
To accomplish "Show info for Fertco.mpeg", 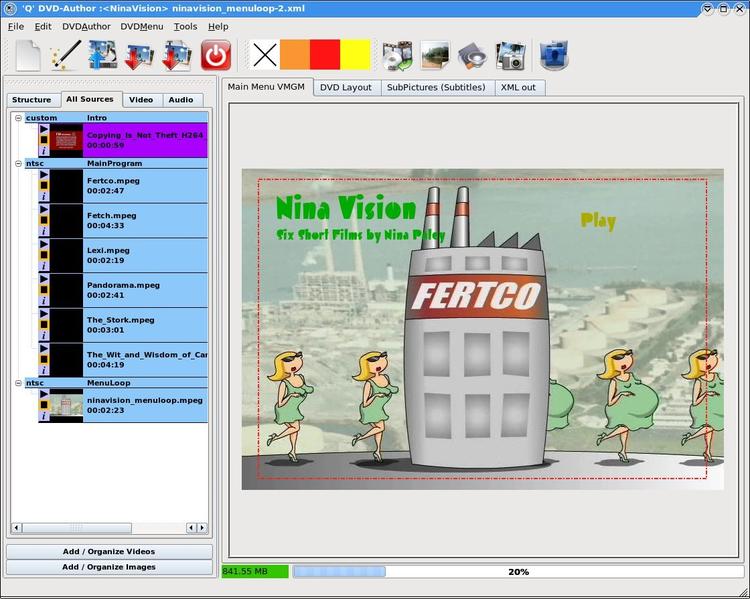I will click(44, 196).
